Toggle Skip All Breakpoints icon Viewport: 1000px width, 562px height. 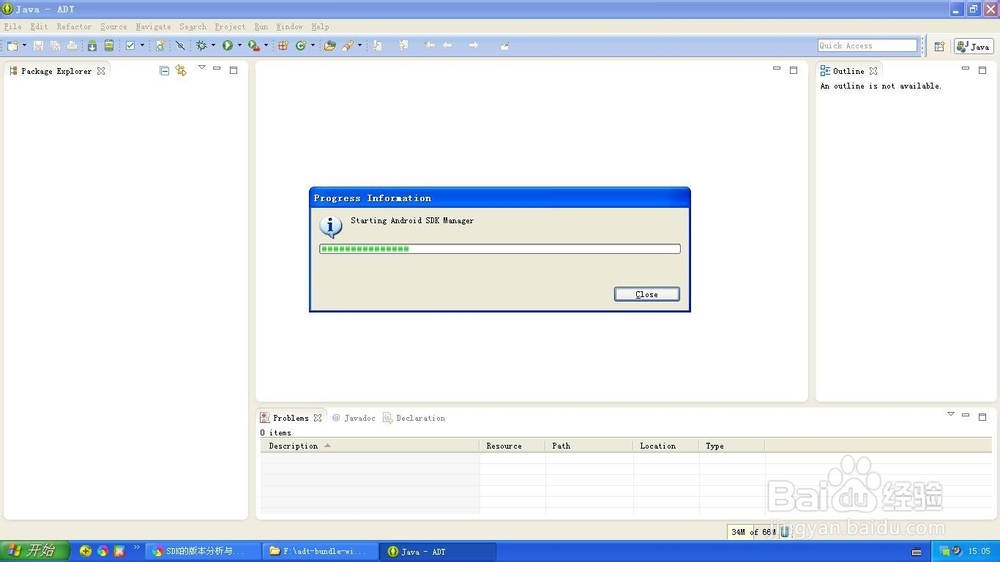point(180,45)
